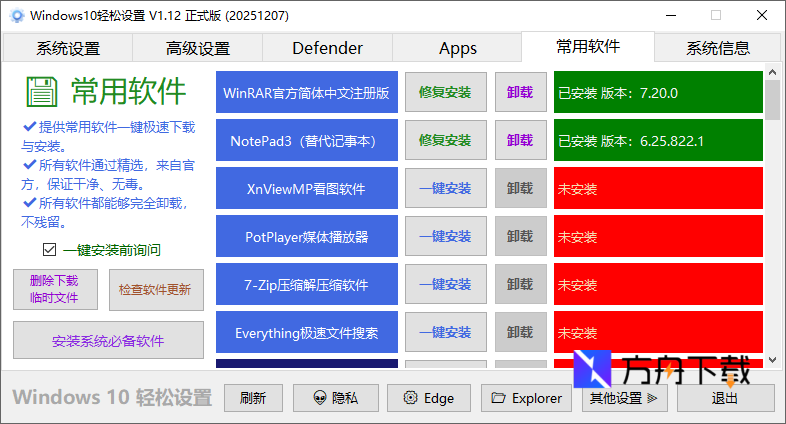Click 安装系统必备软件 button

point(108,340)
